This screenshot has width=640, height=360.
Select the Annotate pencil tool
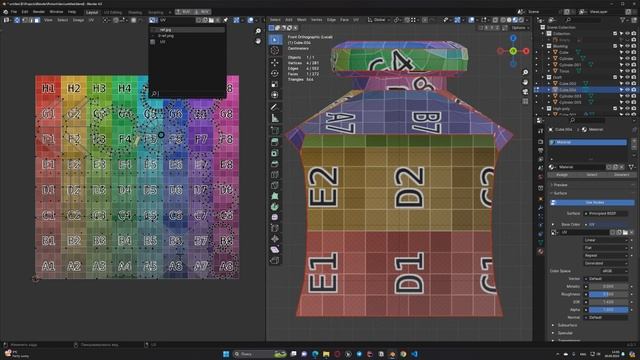[x=275, y=107]
